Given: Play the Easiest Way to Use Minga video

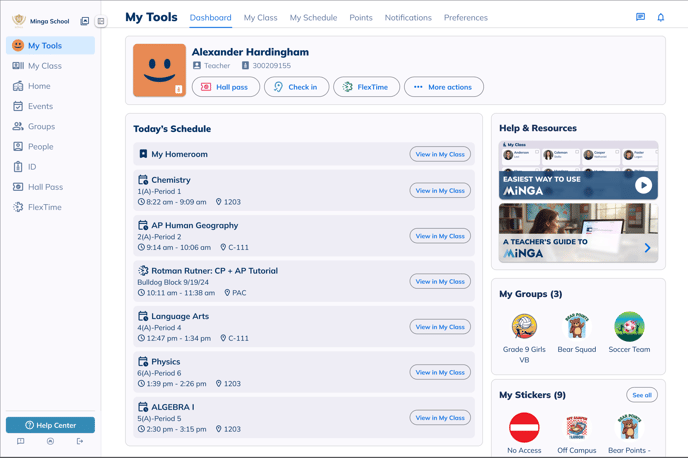Looking at the screenshot, I should pyautogui.click(x=643, y=185).
